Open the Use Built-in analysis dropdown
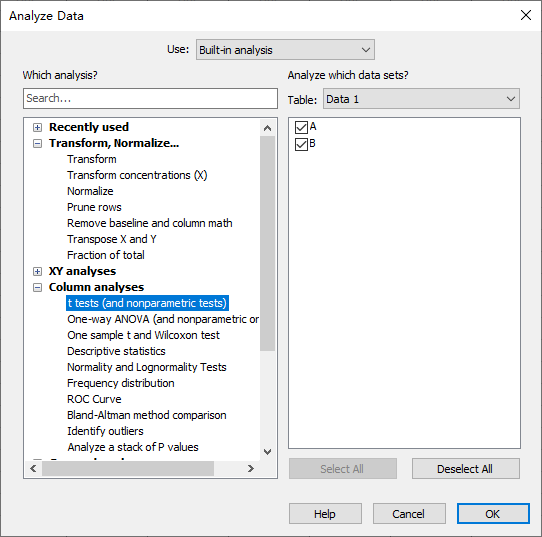The height and width of the screenshot is (537, 542). click(285, 50)
